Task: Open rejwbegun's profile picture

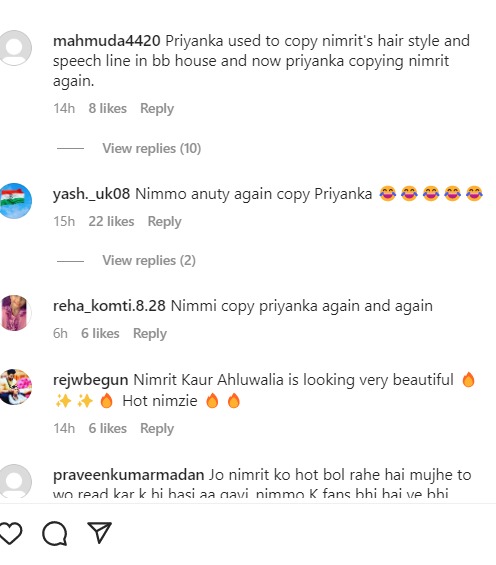Action: pyautogui.click(x=14, y=387)
